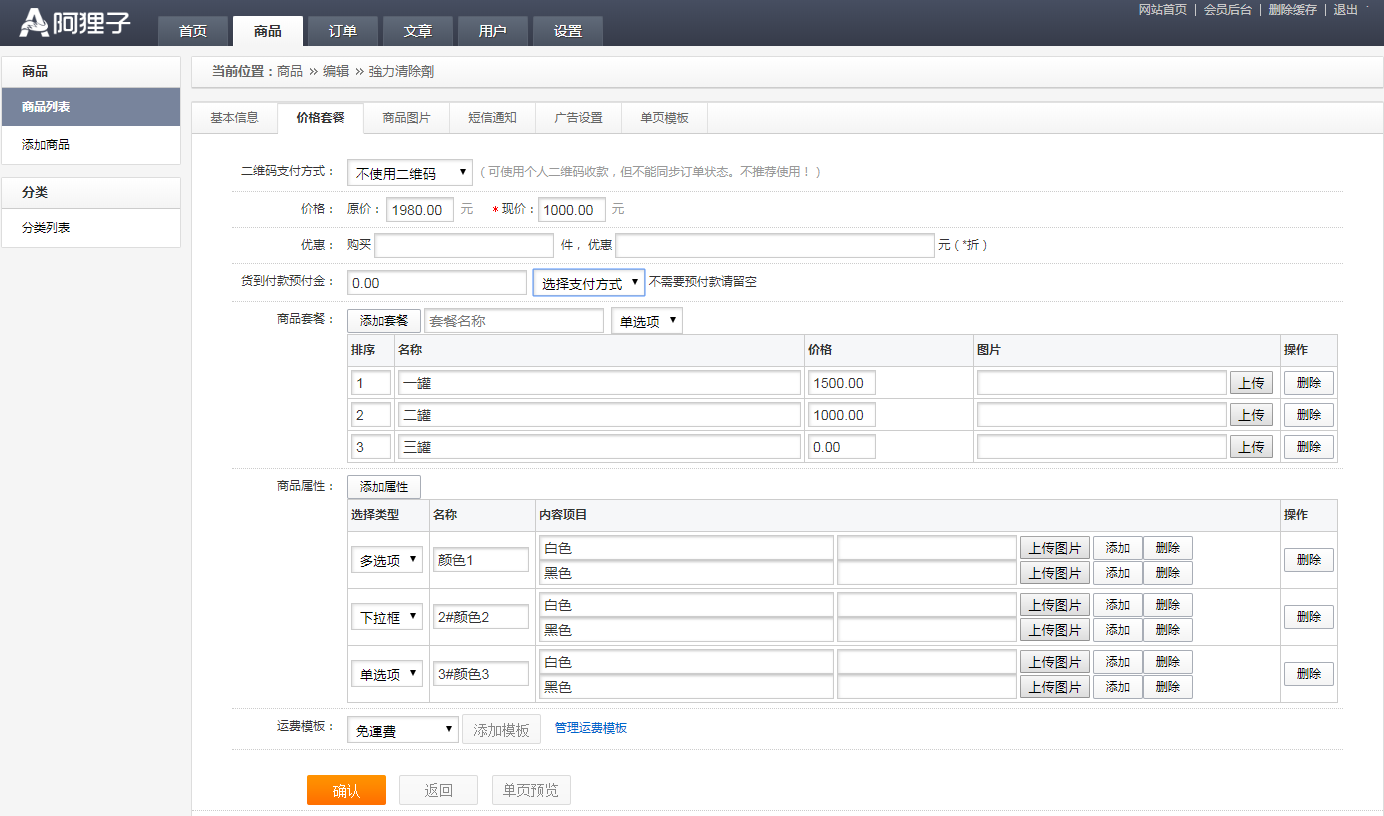Click the 添加属性 button

(x=384, y=487)
